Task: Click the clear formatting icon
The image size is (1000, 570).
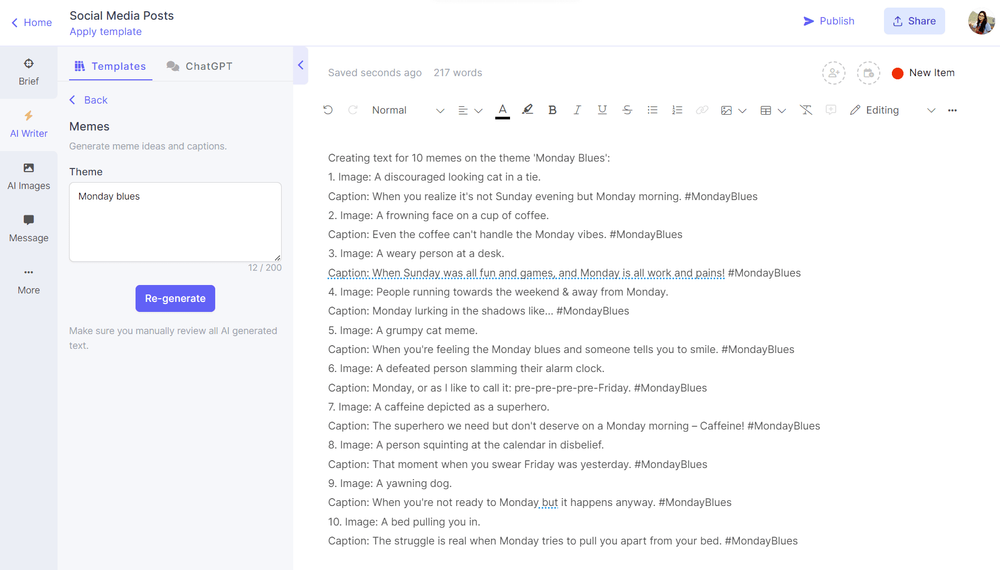Action: click(x=806, y=110)
